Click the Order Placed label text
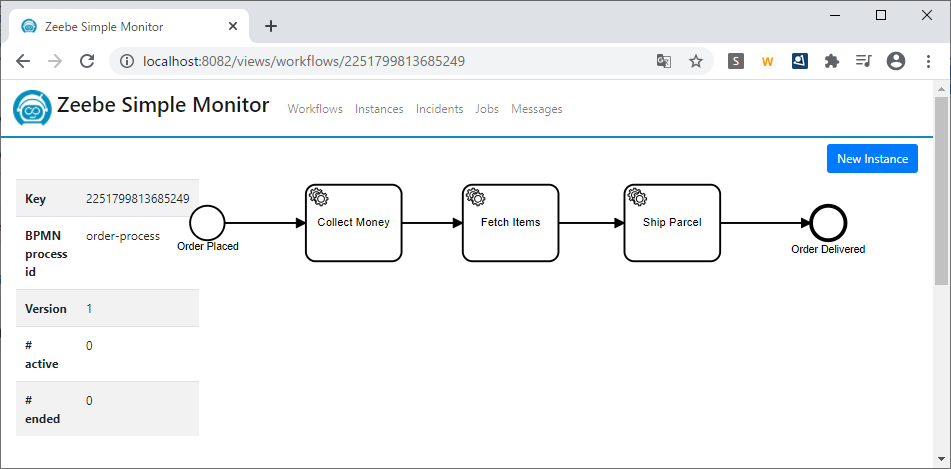Viewport: 951px width, 469px height. pyautogui.click(x=207, y=246)
